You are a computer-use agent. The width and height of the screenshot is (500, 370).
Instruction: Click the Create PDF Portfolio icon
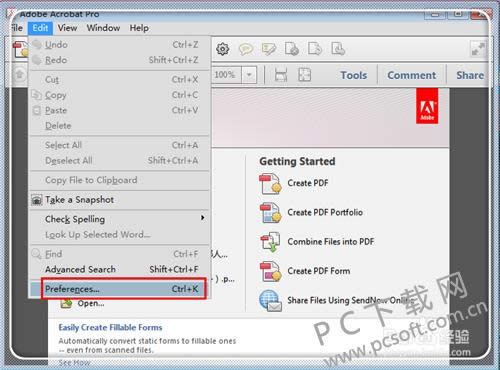[270, 213]
